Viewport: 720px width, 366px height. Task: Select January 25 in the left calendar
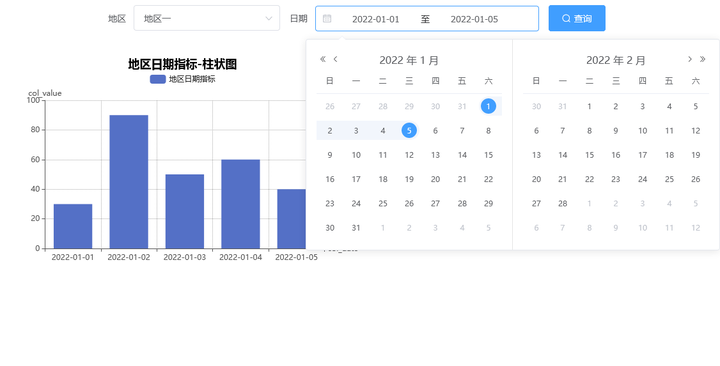coord(383,203)
